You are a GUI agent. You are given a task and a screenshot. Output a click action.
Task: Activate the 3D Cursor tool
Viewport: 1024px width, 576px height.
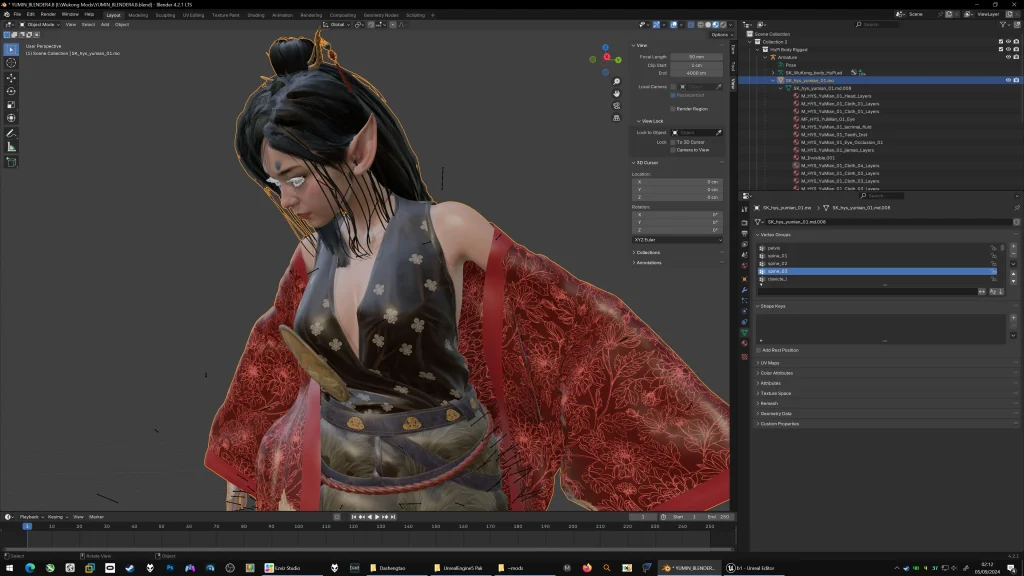click(11, 63)
